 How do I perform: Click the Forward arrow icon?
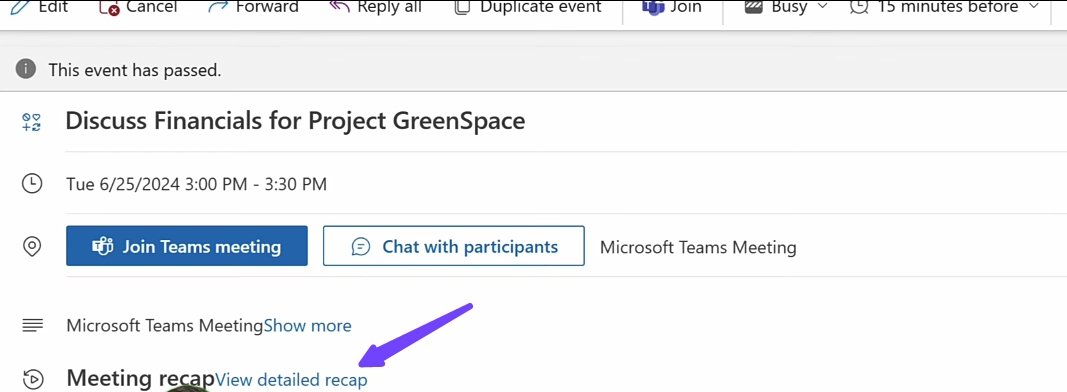click(218, 6)
